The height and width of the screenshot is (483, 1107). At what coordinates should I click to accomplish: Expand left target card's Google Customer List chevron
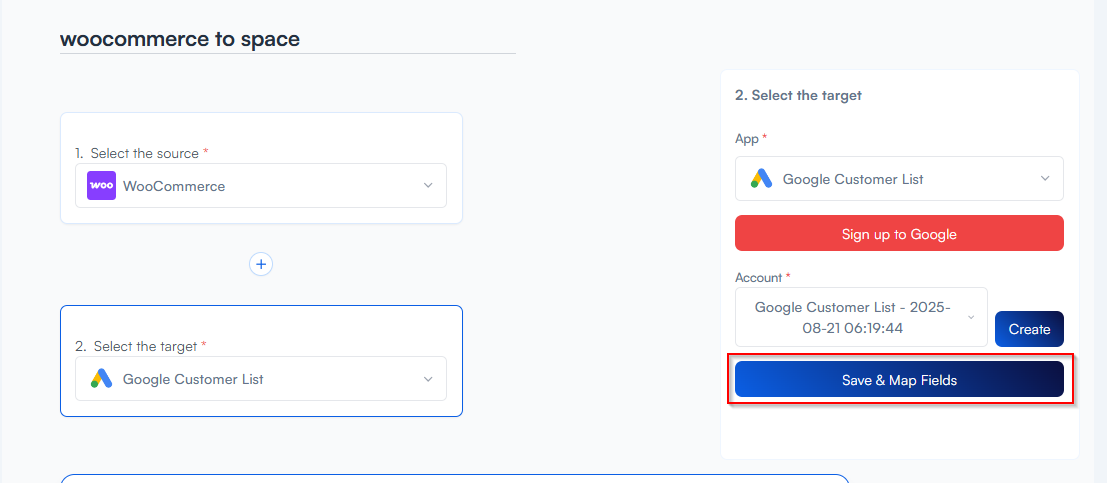[428, 379]
